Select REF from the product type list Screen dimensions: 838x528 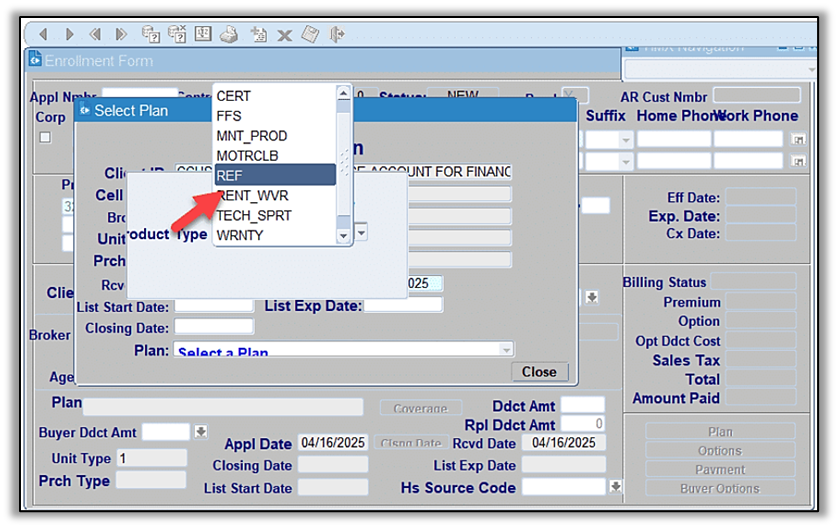pyautogui.click(x=274, y=175)
